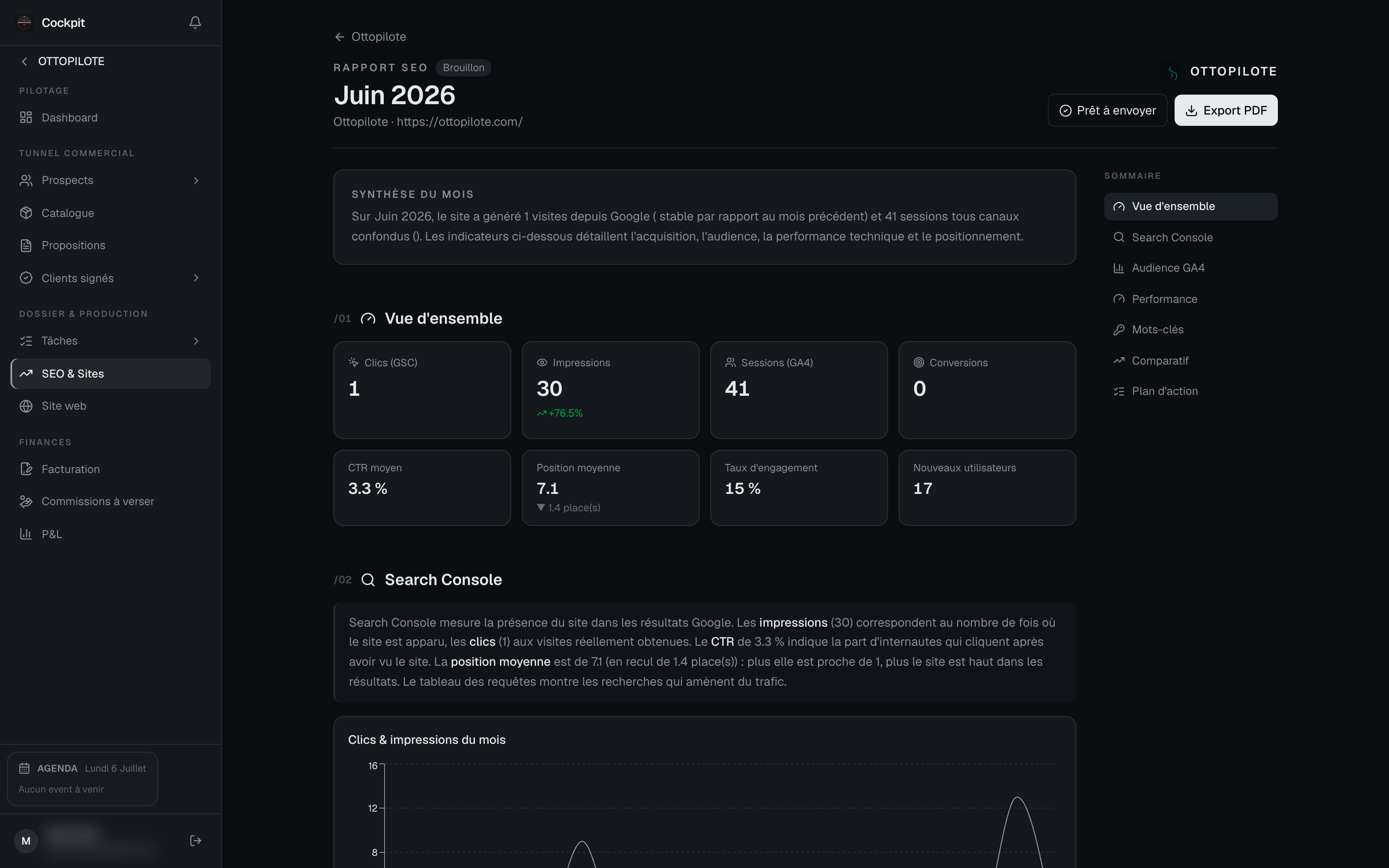The image size is (1389, 868).
Task: Click the Conversions target icon
Action: (x=918, y=363)
